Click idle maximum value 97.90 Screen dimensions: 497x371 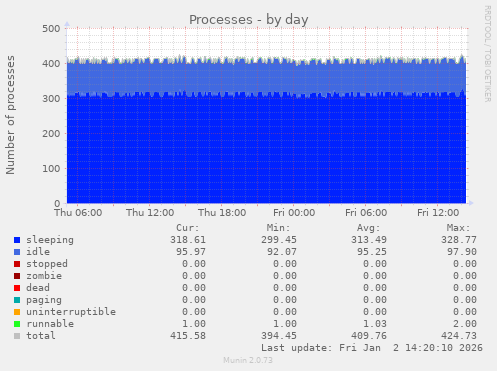tap(462, 252)
